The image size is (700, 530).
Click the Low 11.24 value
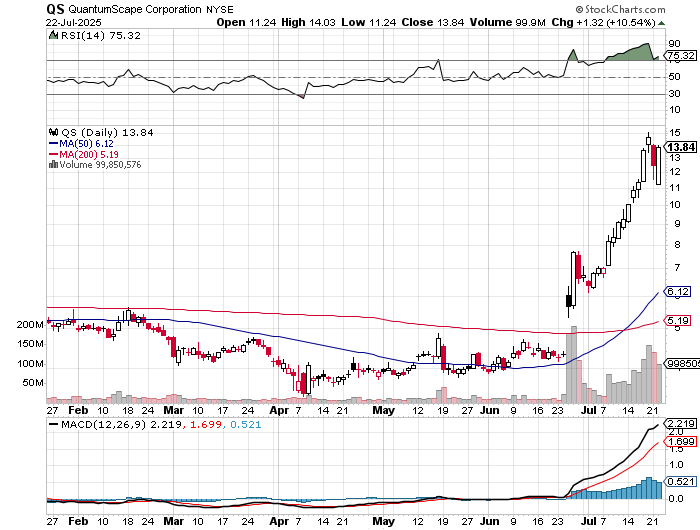369,22
